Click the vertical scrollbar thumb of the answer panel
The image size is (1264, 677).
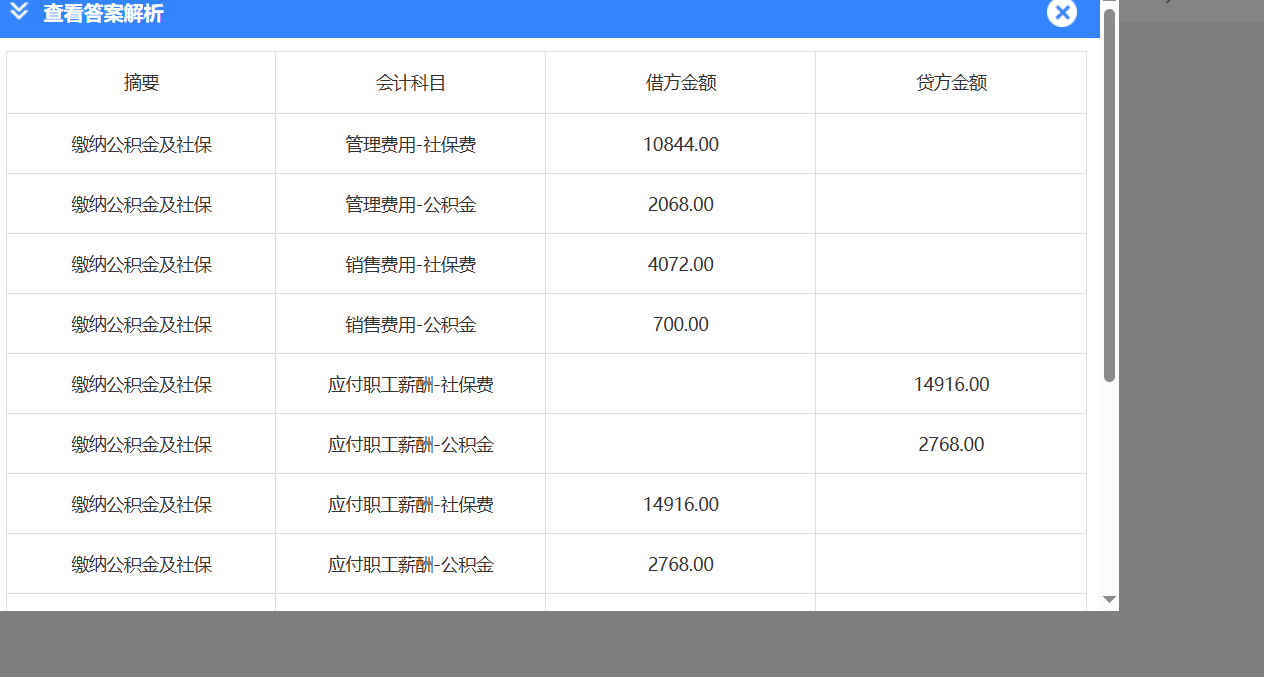point(1109,195)
